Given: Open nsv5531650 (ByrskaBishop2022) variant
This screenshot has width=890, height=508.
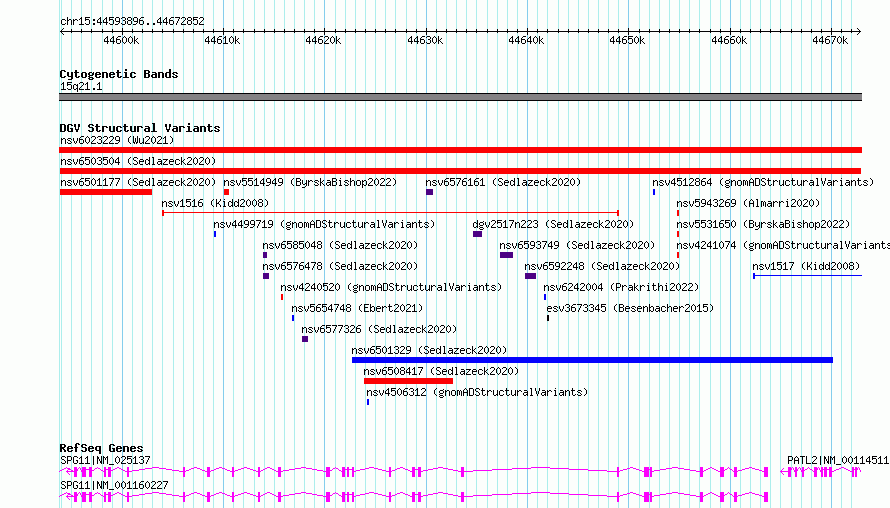Looking at the screenshot, I should 763,224.
